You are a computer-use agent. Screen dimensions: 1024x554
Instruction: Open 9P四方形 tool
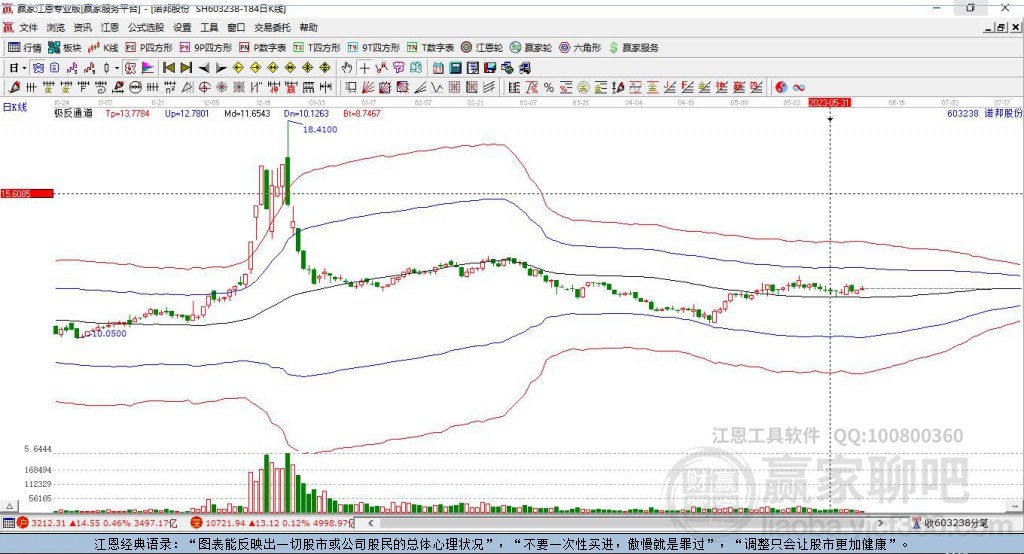click(206, 48)
